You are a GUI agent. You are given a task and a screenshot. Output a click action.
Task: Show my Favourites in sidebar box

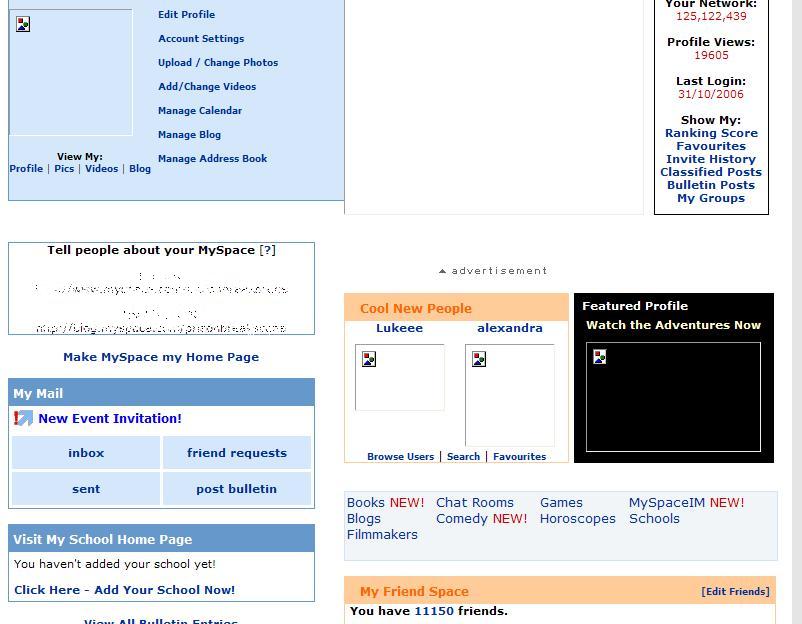pos(711,146)
